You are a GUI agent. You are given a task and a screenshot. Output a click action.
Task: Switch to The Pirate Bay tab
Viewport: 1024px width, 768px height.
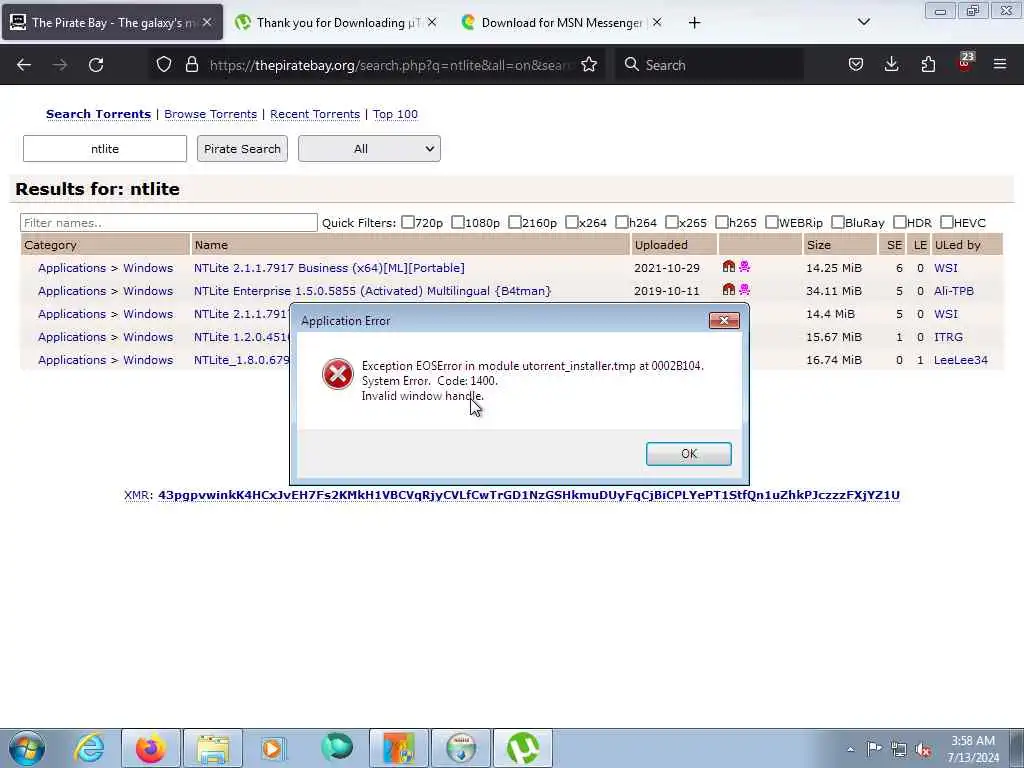pos(112,23)
